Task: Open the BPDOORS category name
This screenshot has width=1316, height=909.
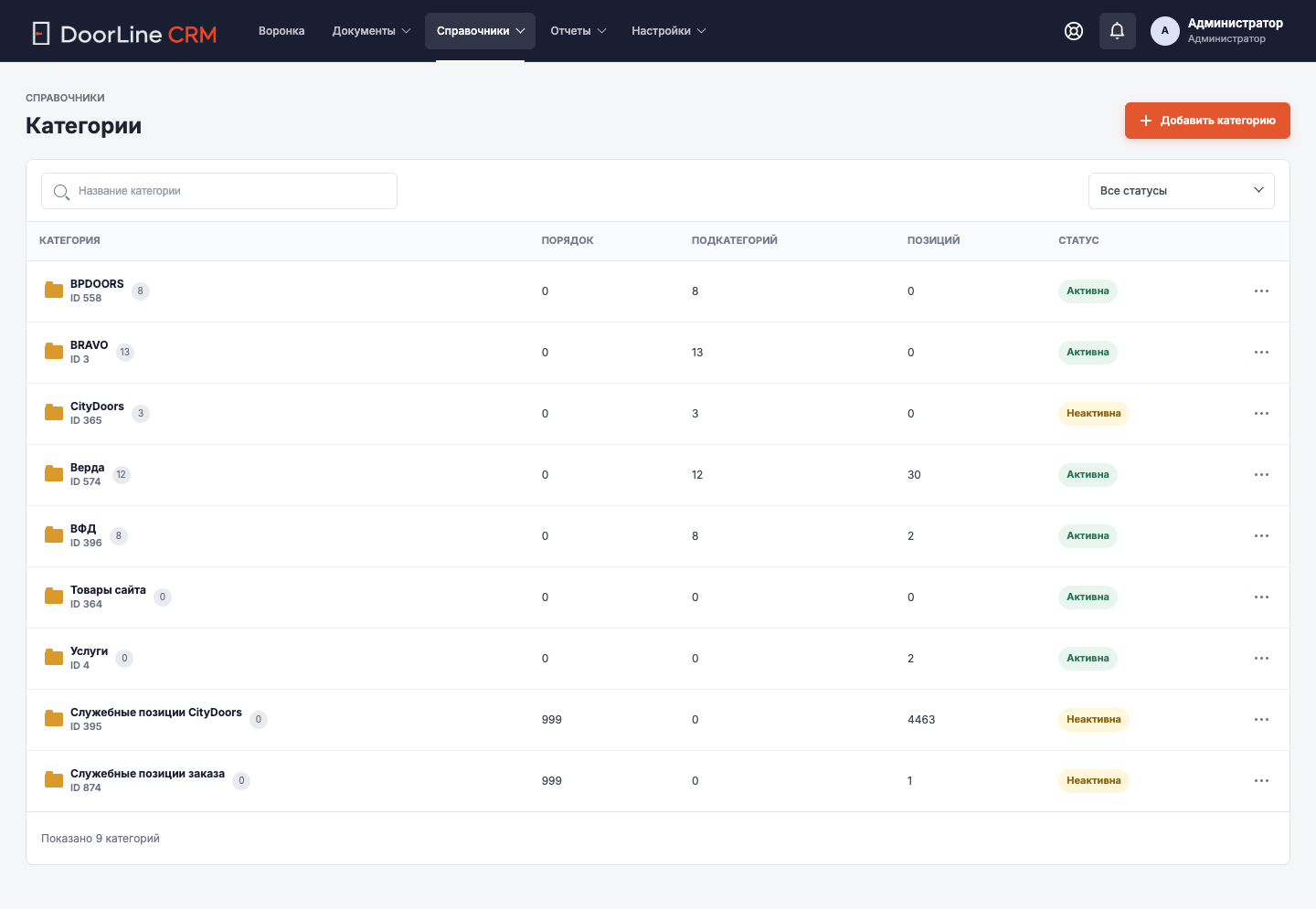Action: click(x=97, y=284)
